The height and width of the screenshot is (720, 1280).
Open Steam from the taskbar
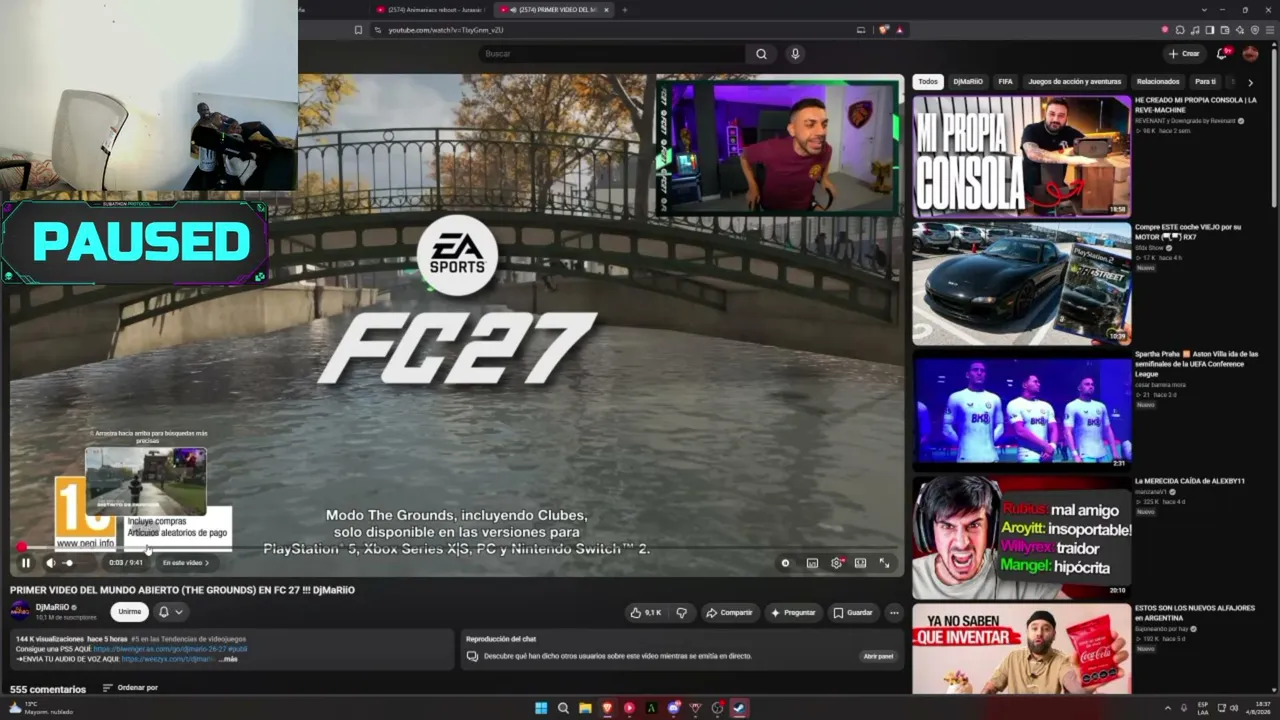[739, 708]
